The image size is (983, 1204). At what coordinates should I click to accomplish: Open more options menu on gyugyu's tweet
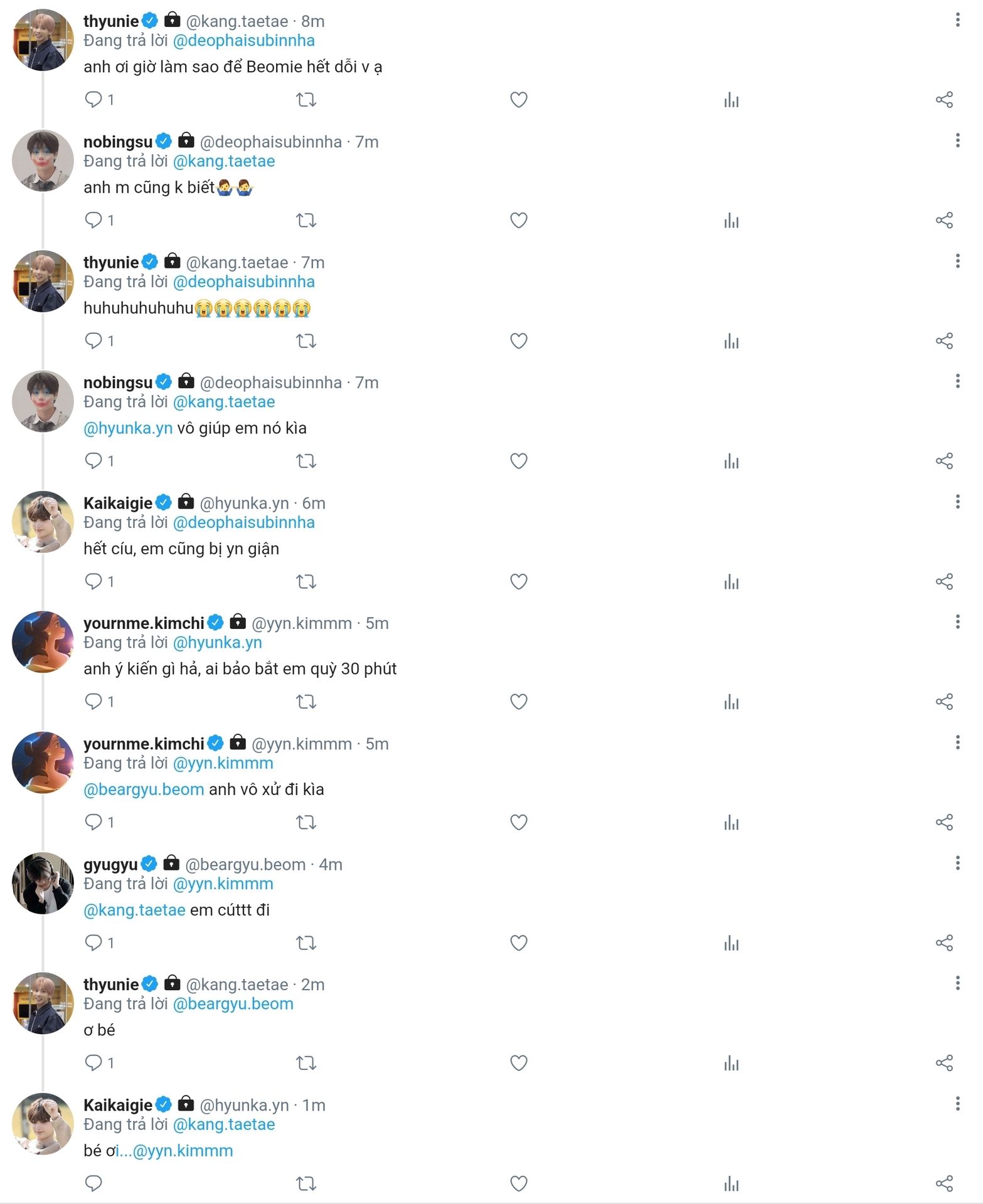tap(957, 862)
